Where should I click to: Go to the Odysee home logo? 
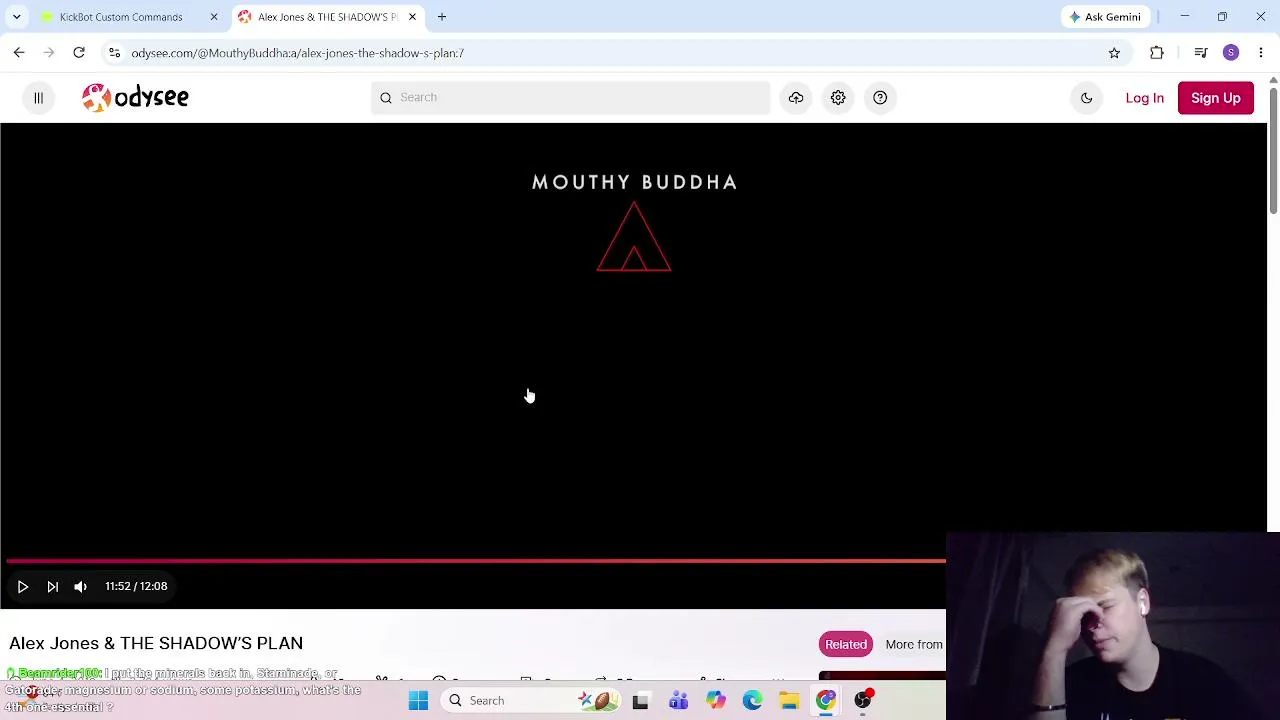click(135, 97)
